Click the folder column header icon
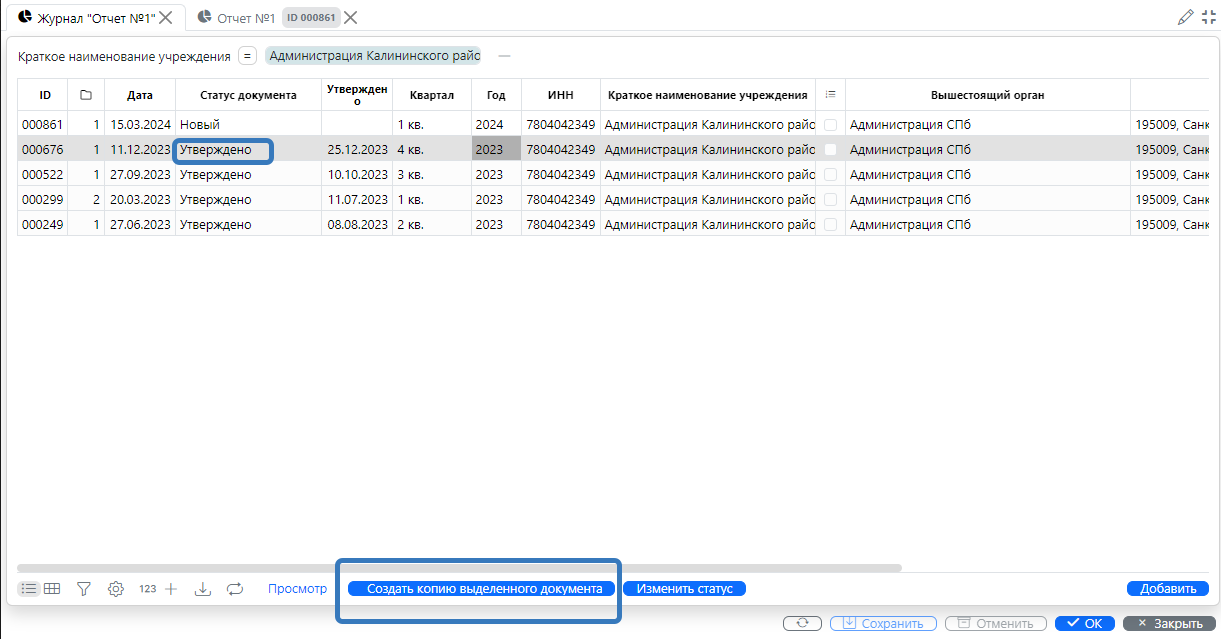1221x639 pixels. click(x=86, y=95)
